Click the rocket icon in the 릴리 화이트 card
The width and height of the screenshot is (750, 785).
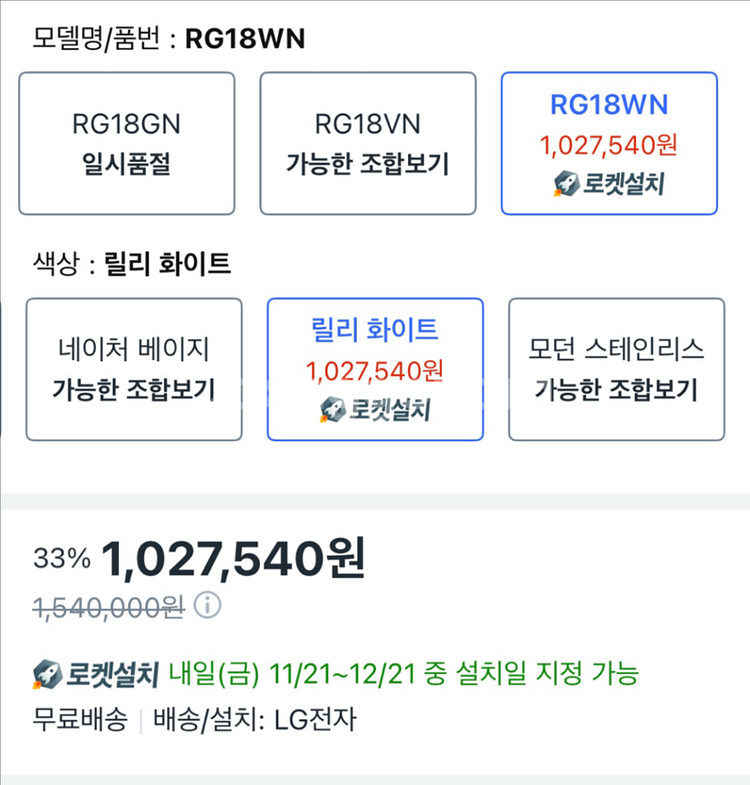(331, 410)
